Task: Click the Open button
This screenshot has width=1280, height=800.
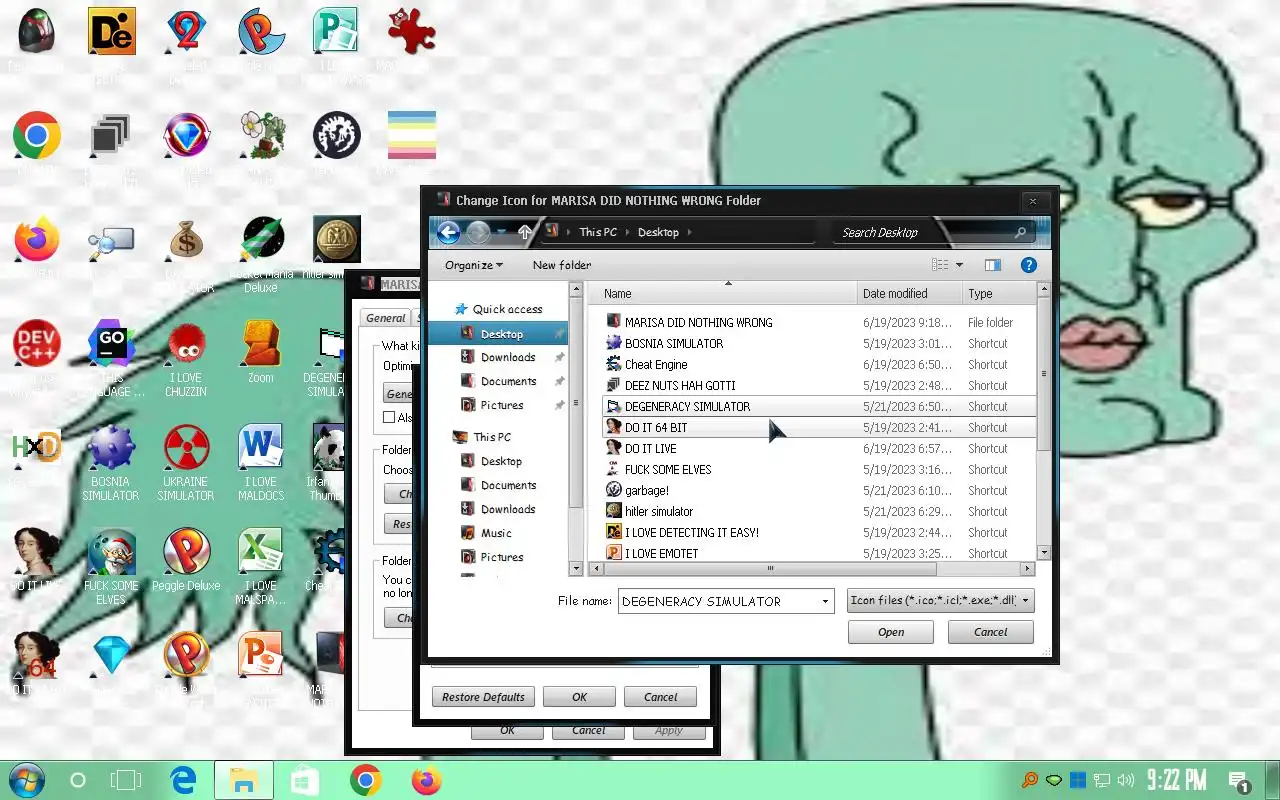Action: (891, 632)
